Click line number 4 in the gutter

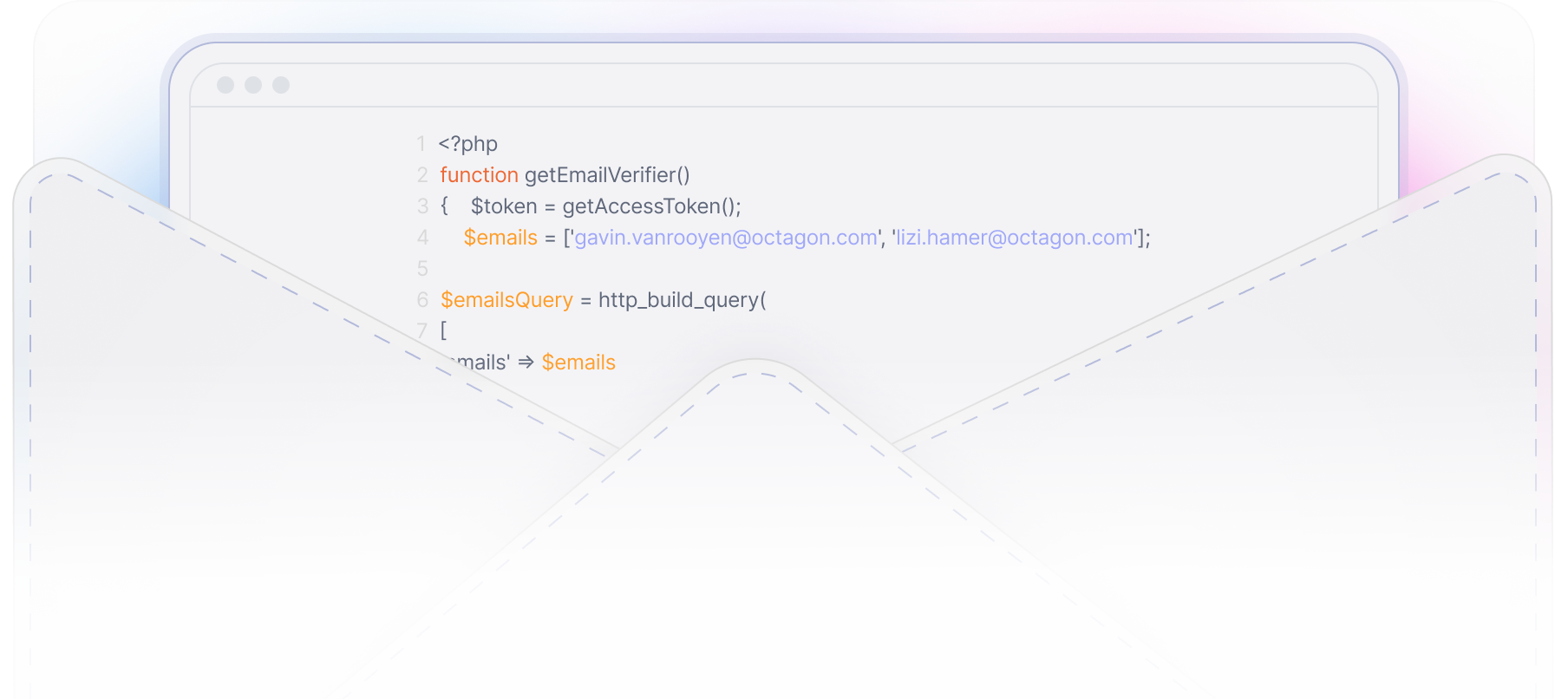coord(422,238)
